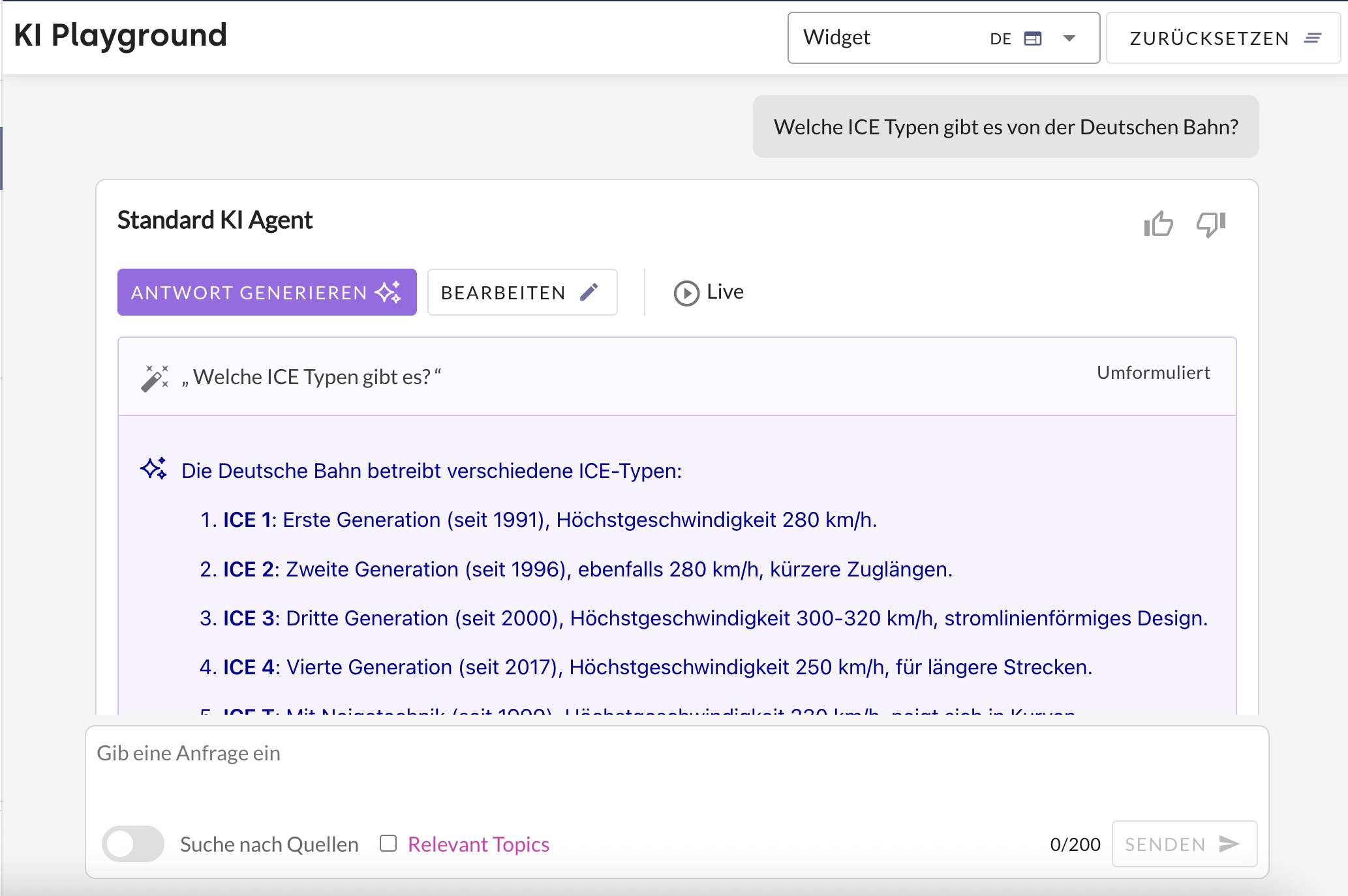Open the Widget dropdown arrow
Screen dimensions: 1348x896
click(x=1069, y=38)
